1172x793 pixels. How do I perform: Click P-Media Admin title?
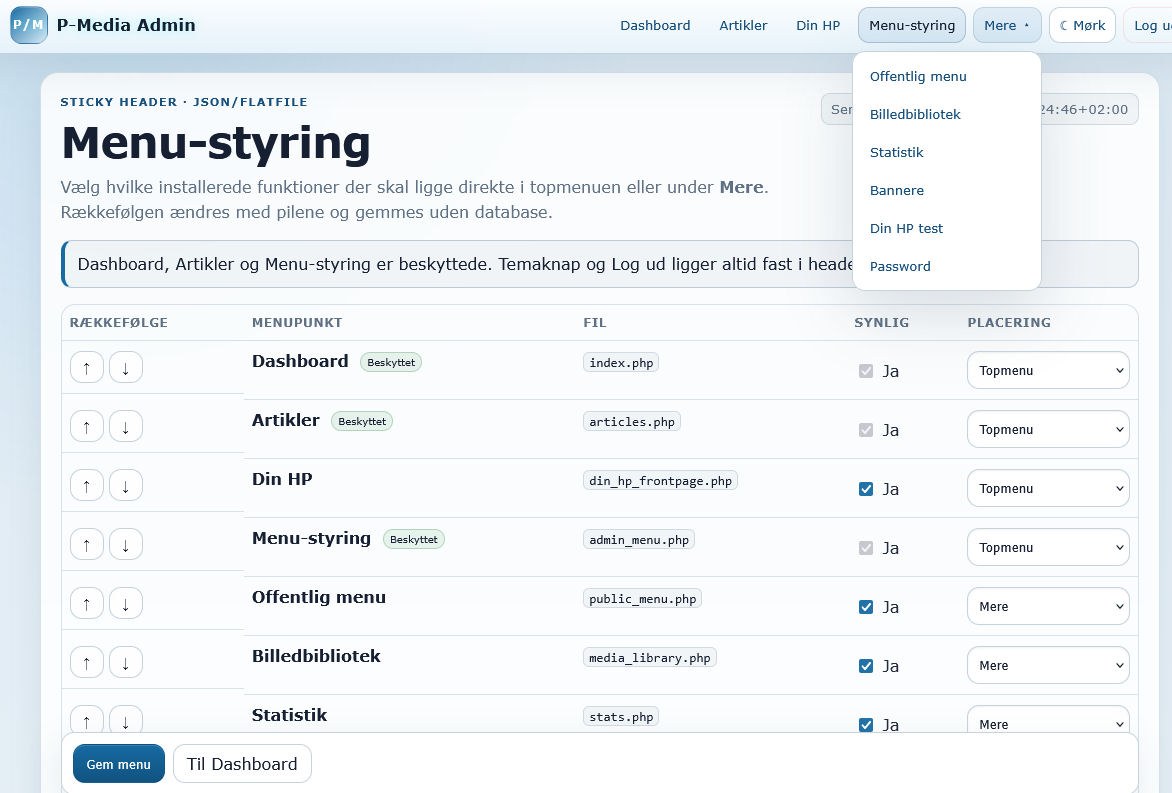tap(126, 25)
